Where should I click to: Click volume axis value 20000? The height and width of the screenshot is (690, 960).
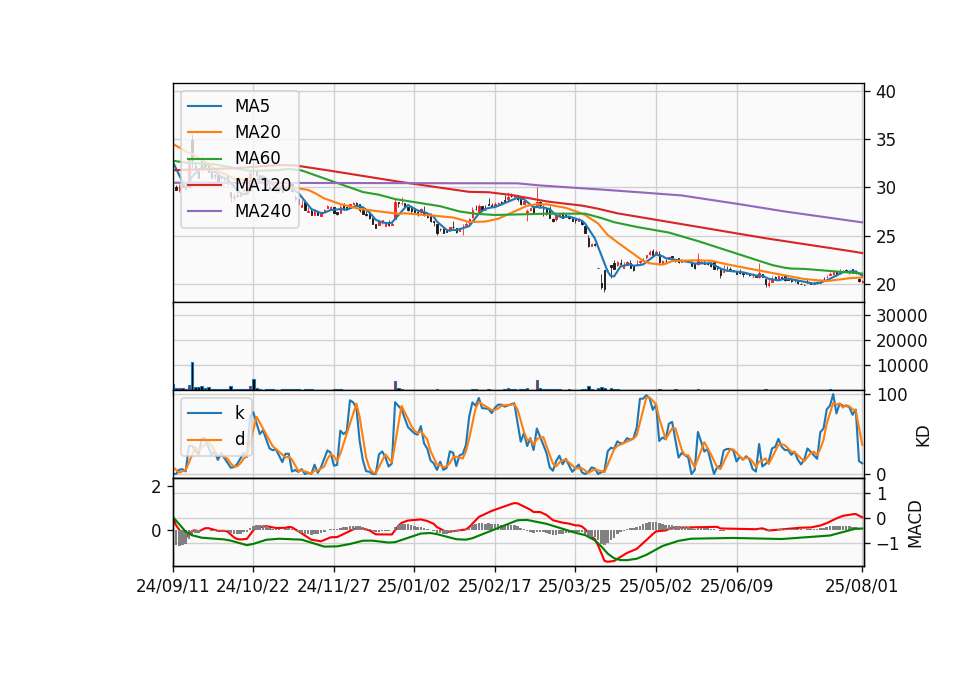tap(902, 341)
